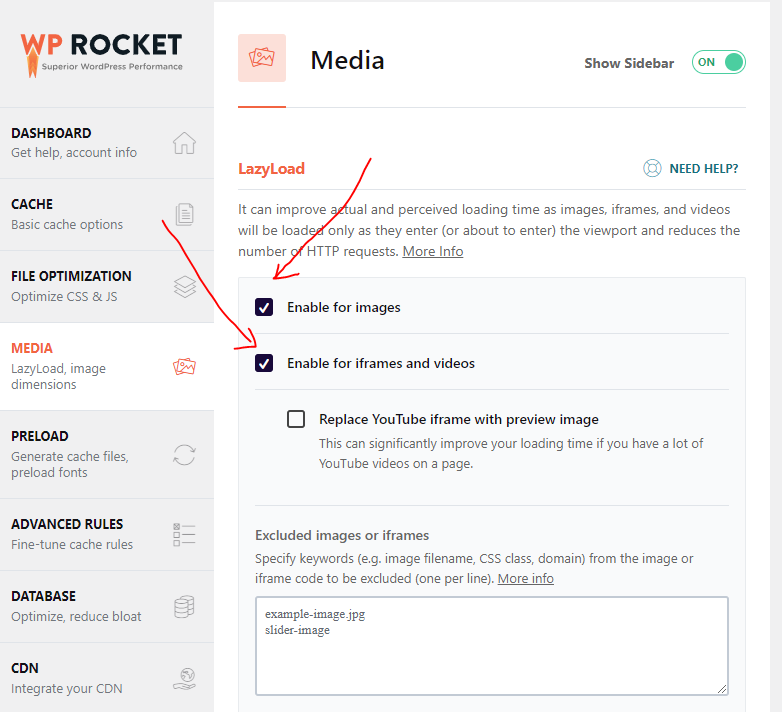Viewport: 782px width, 712px height.
Task: Click the Media photos icon in sidebar
Action: point(184,366)
